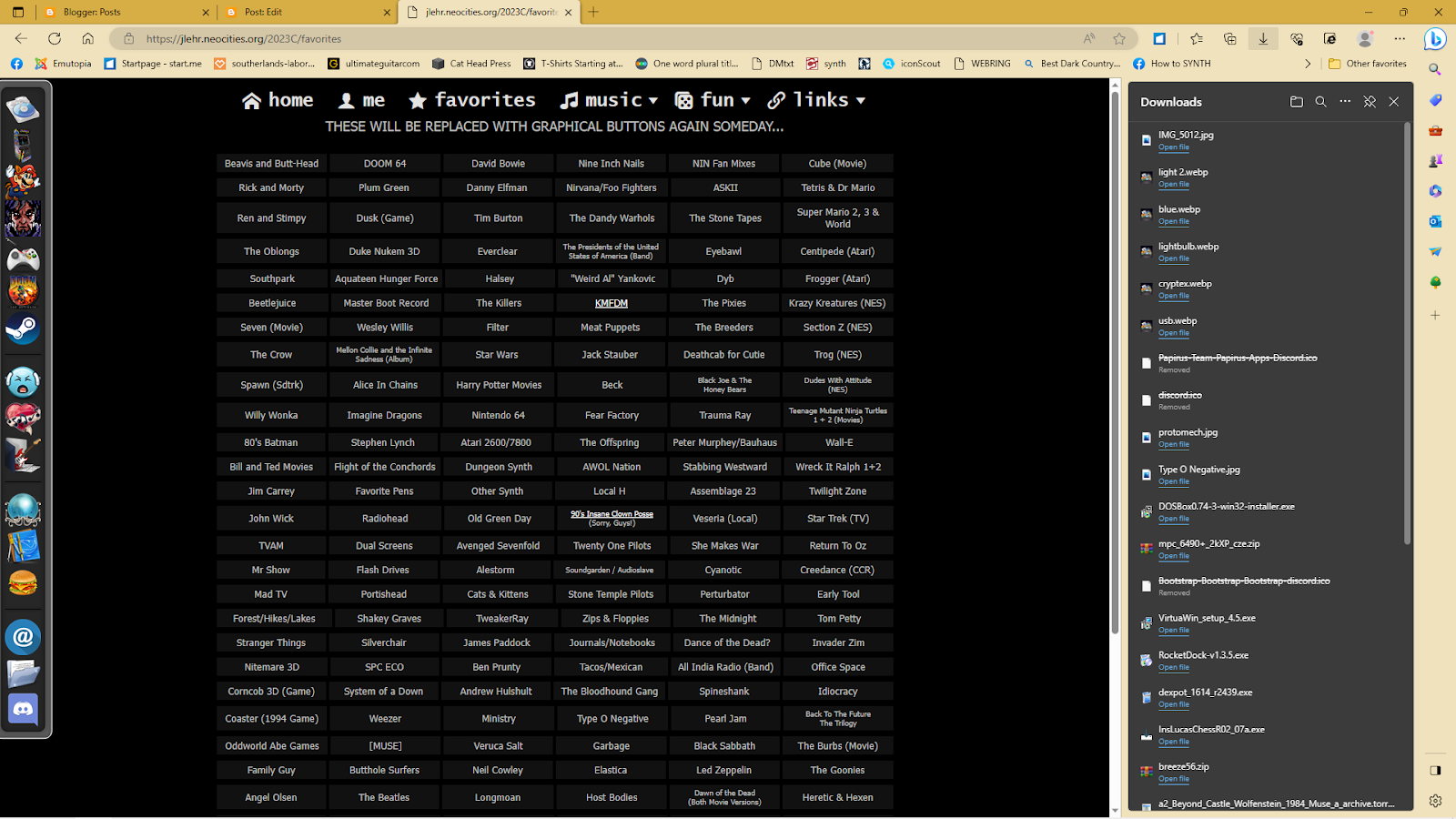The height and width of the screenshot is (819, 1456).
Task: Open Discord from the dock
Action: click(x=23, y=708)
